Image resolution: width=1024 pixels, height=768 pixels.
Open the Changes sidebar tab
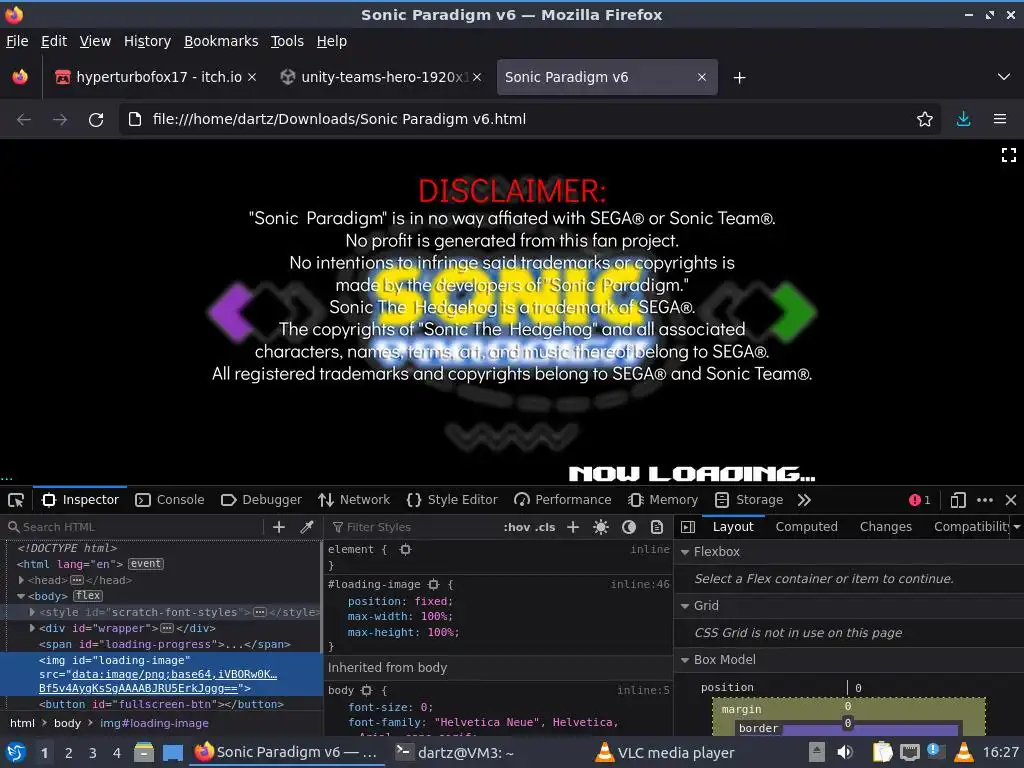pyautogui.click(x=886, y=527)
